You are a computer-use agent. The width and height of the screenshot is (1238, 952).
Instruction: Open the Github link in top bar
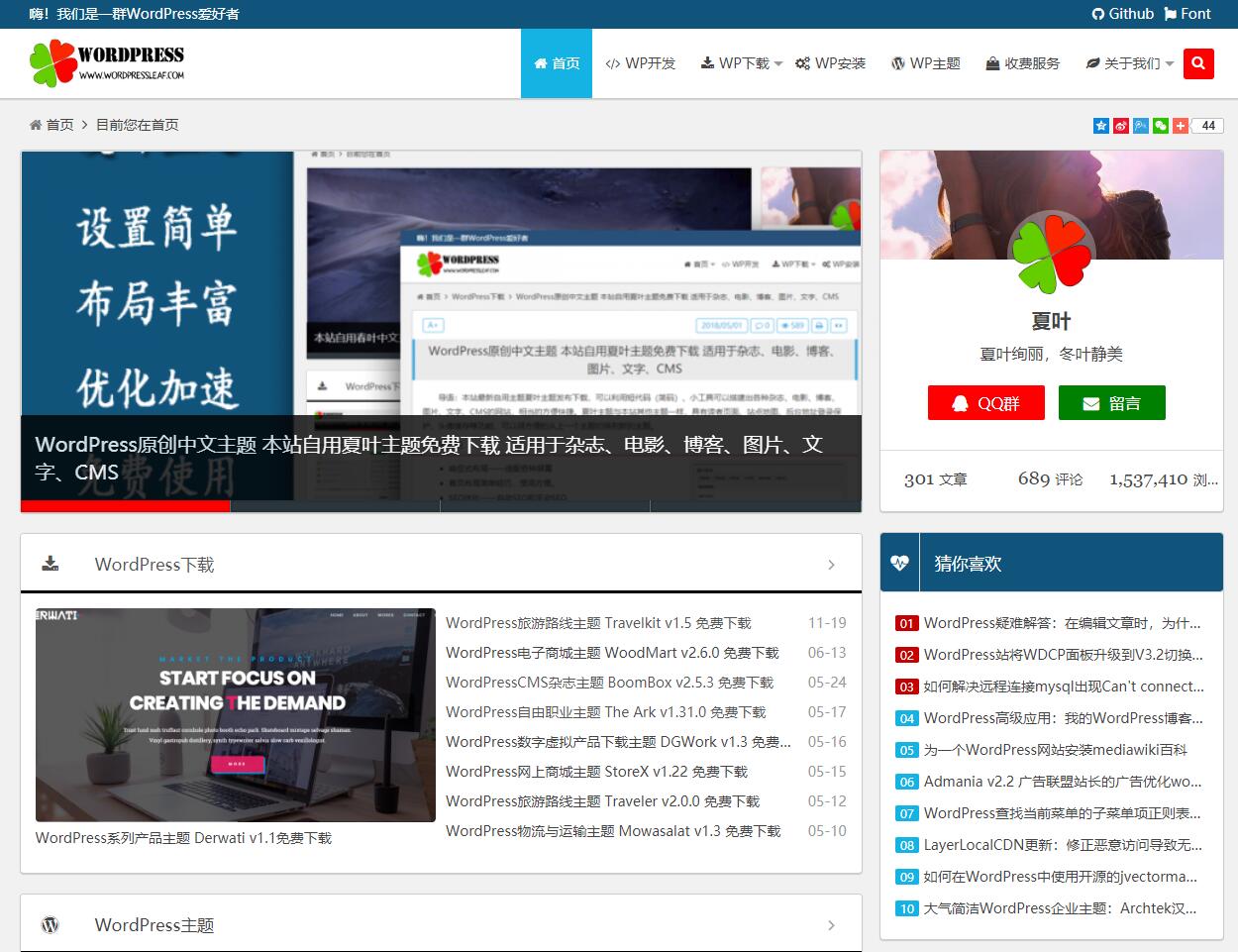[1123, 14]
